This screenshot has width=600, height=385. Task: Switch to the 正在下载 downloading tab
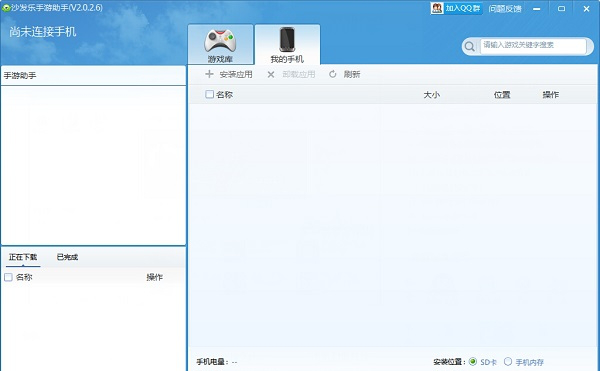(x=23, y=257)
